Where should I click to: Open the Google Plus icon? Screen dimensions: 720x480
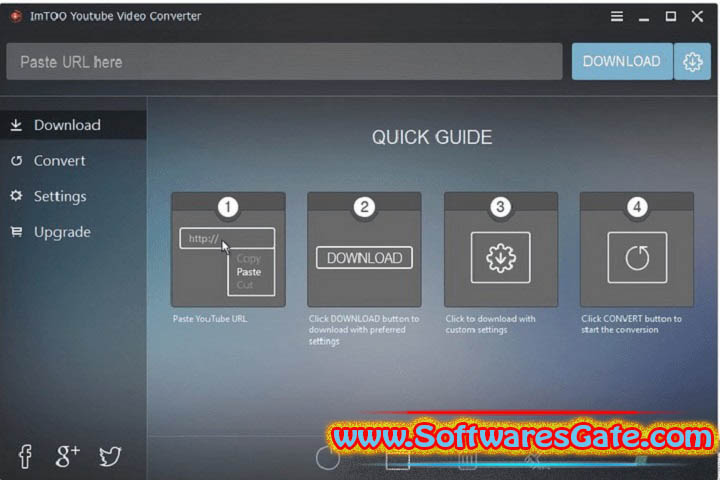coord(67,456)
